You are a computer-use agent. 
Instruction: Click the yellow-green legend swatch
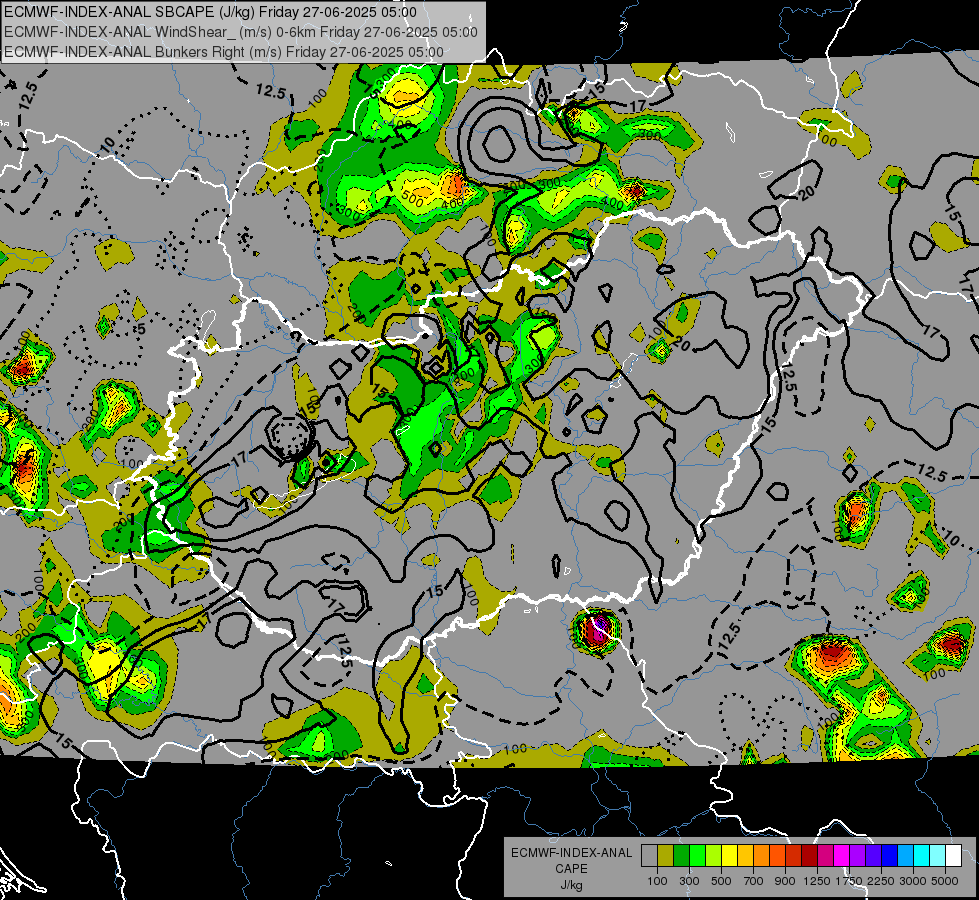click(x=714, y=856)
